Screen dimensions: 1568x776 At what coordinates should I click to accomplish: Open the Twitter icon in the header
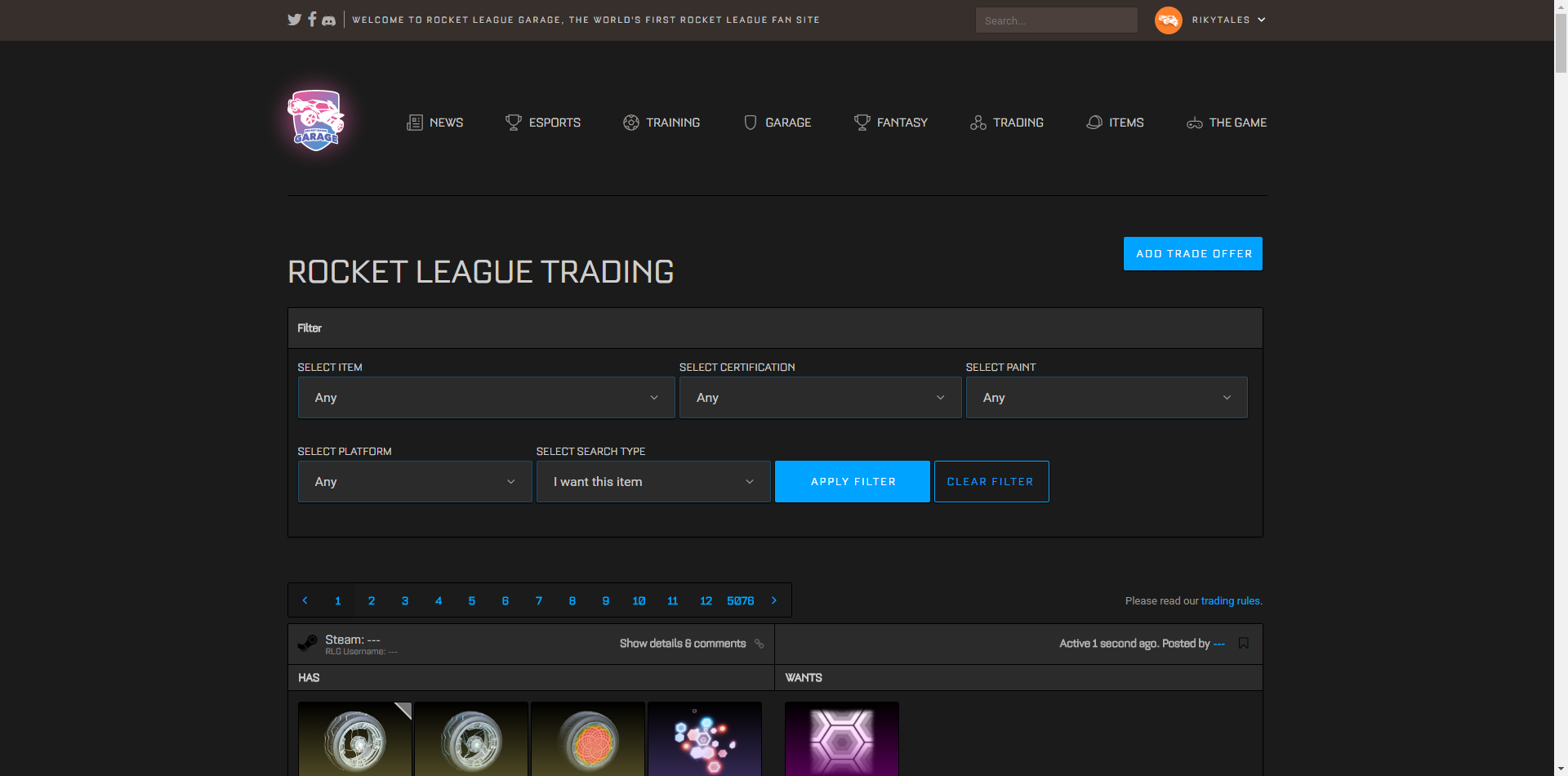coord(294,20)
